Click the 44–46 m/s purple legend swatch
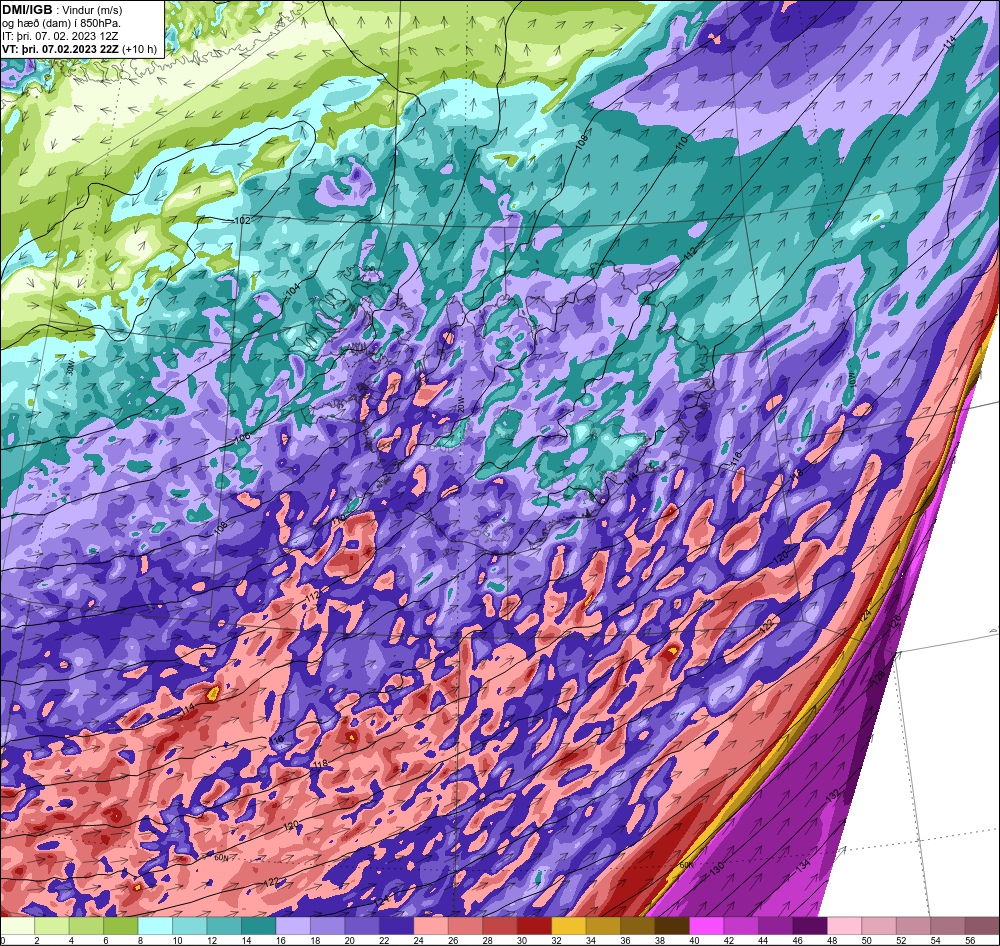This screenshot has height=946, width=1000. coord(776,926)
